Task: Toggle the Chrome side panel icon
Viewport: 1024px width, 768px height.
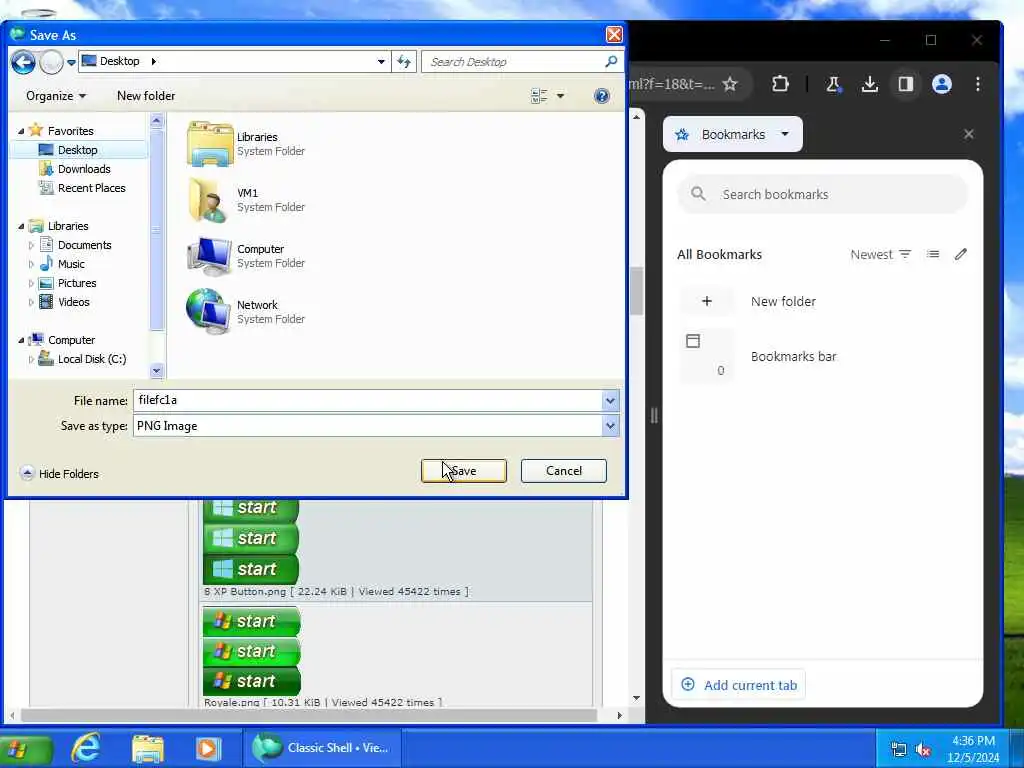Action: tap(905, 84)
